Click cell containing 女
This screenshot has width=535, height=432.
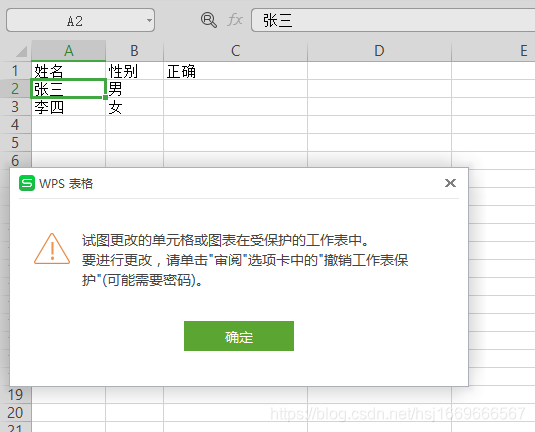134,107
